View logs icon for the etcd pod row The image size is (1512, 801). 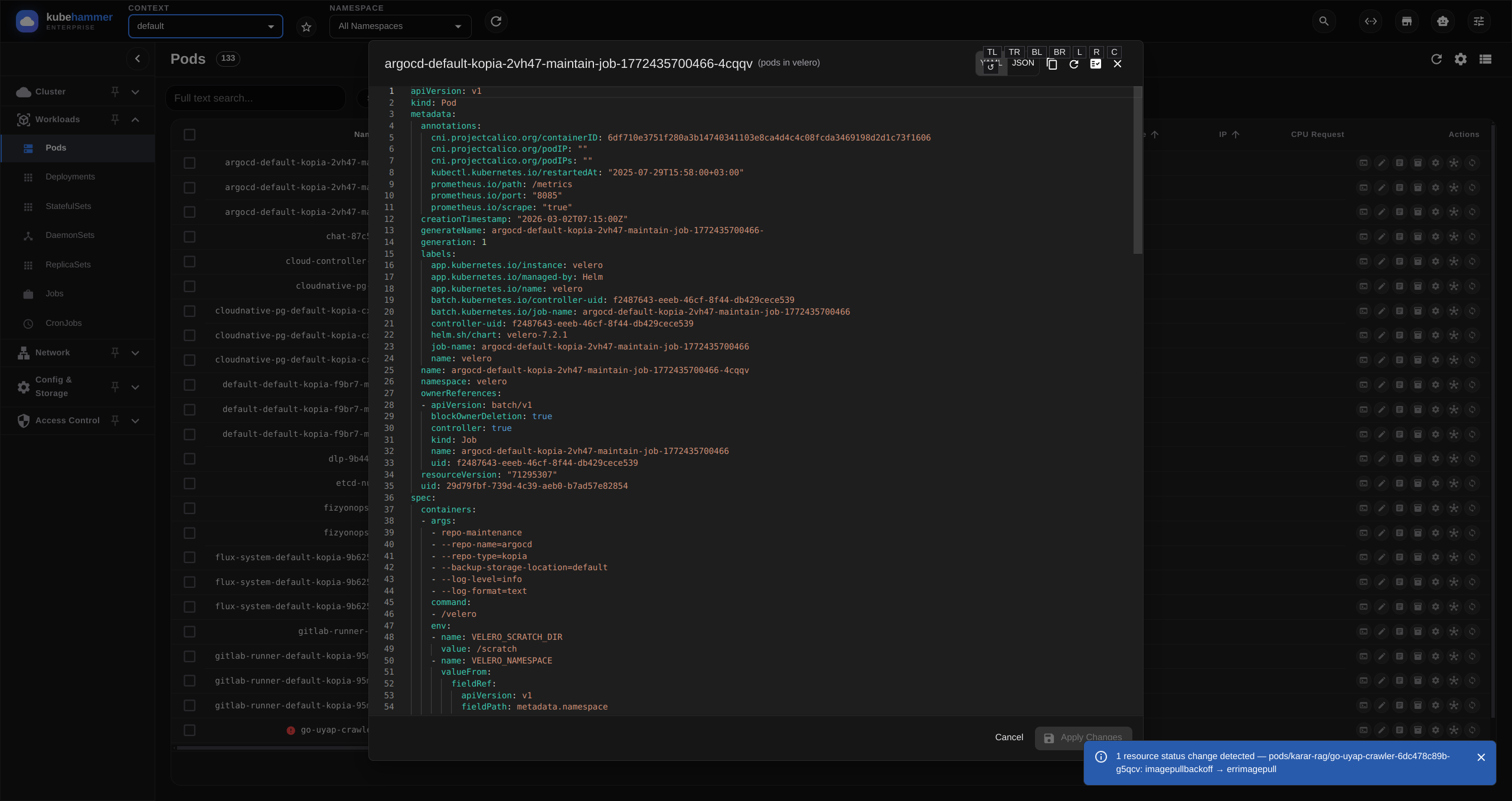tap(1399, 483)
